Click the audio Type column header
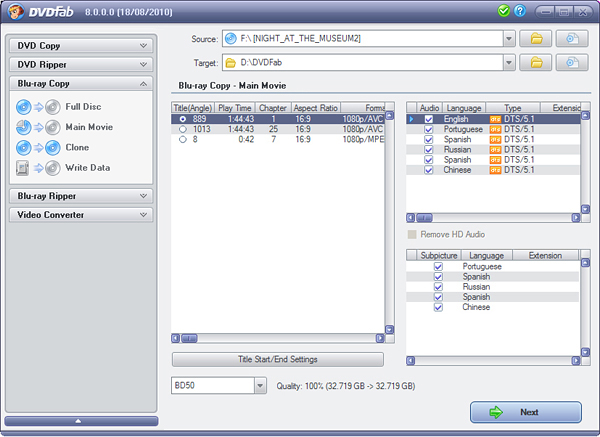The width and height of the screenshot is (600, 437). tap(513, 108)
